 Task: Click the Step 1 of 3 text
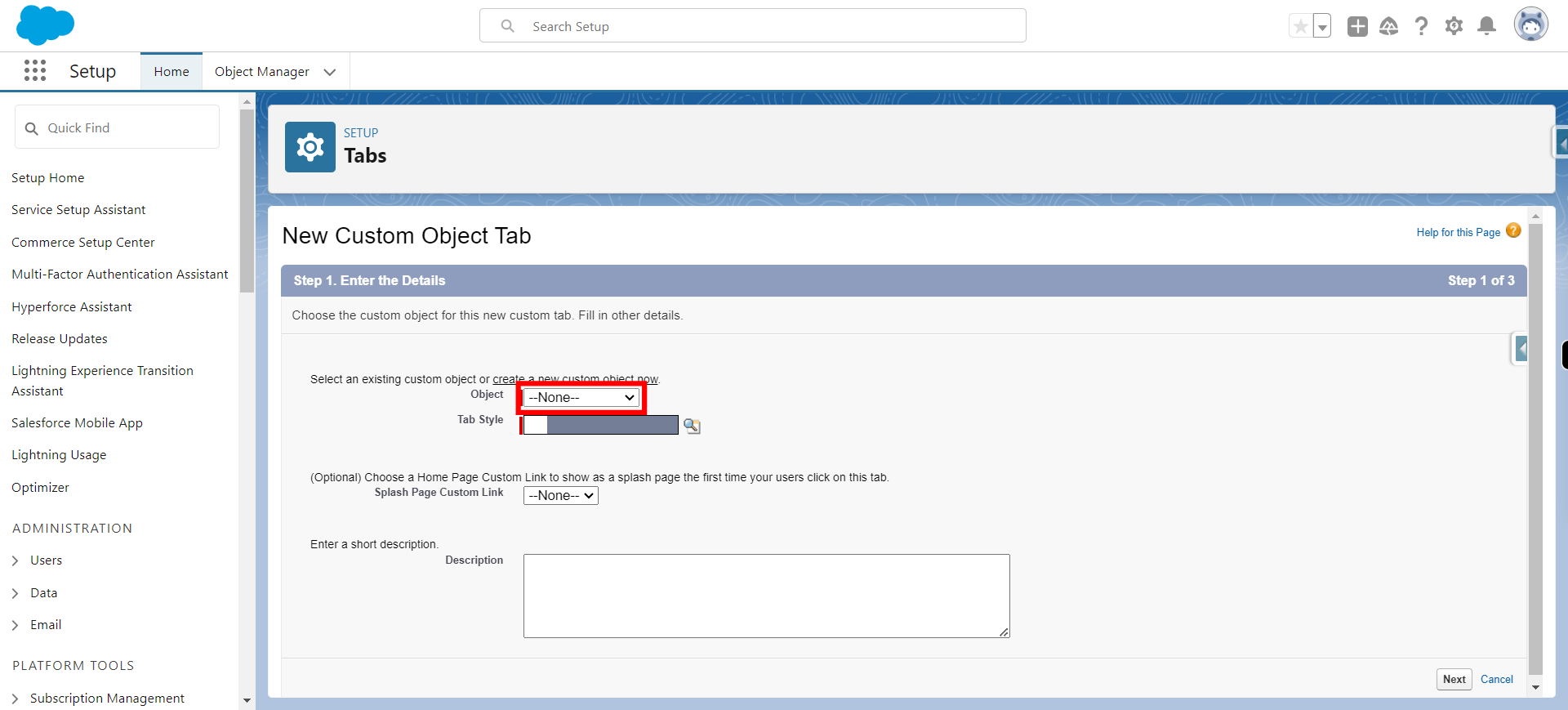pyautogui.click(x=1481, y=280)
